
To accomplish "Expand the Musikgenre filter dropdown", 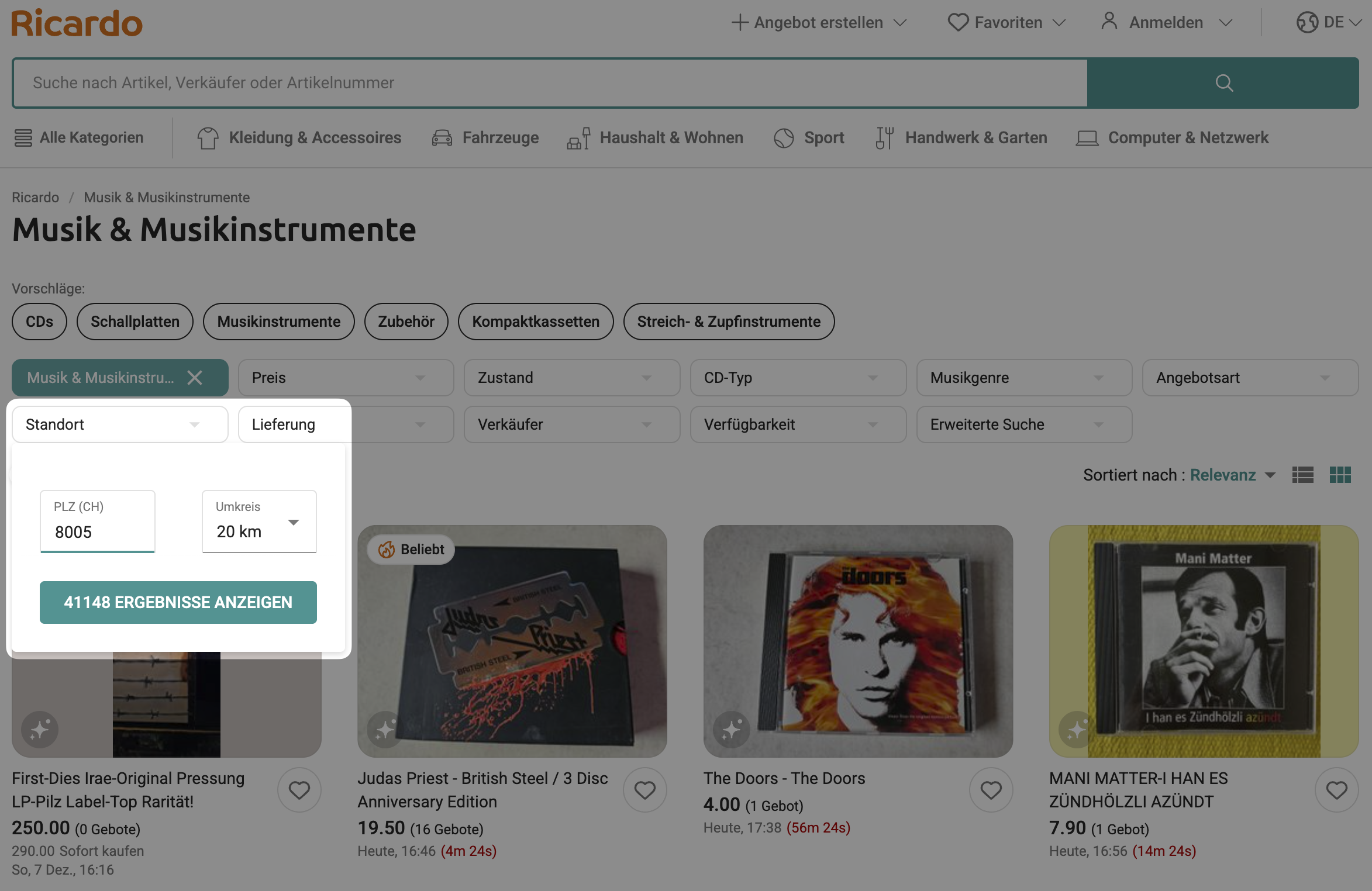I will click(x=1023, y=378).
